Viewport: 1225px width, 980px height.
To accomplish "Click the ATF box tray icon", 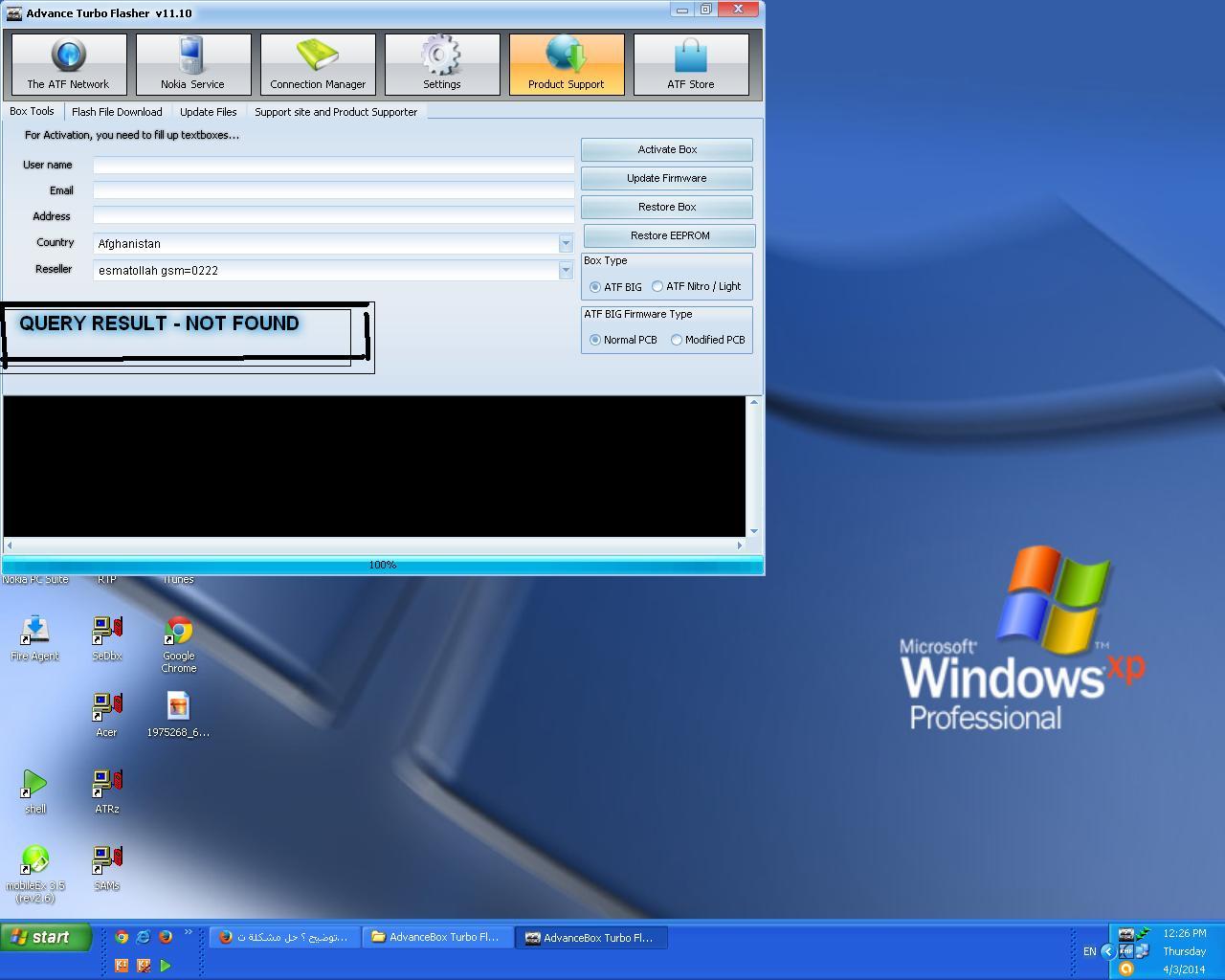I will [x=1126, y=934].
